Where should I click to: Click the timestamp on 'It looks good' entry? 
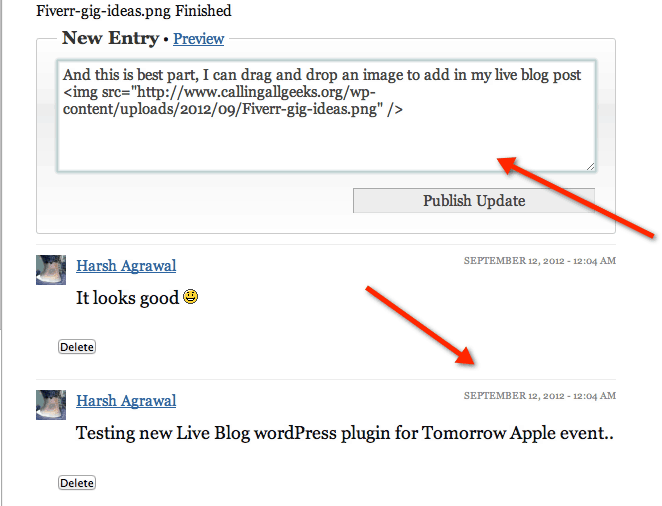[x=540, y=261]
